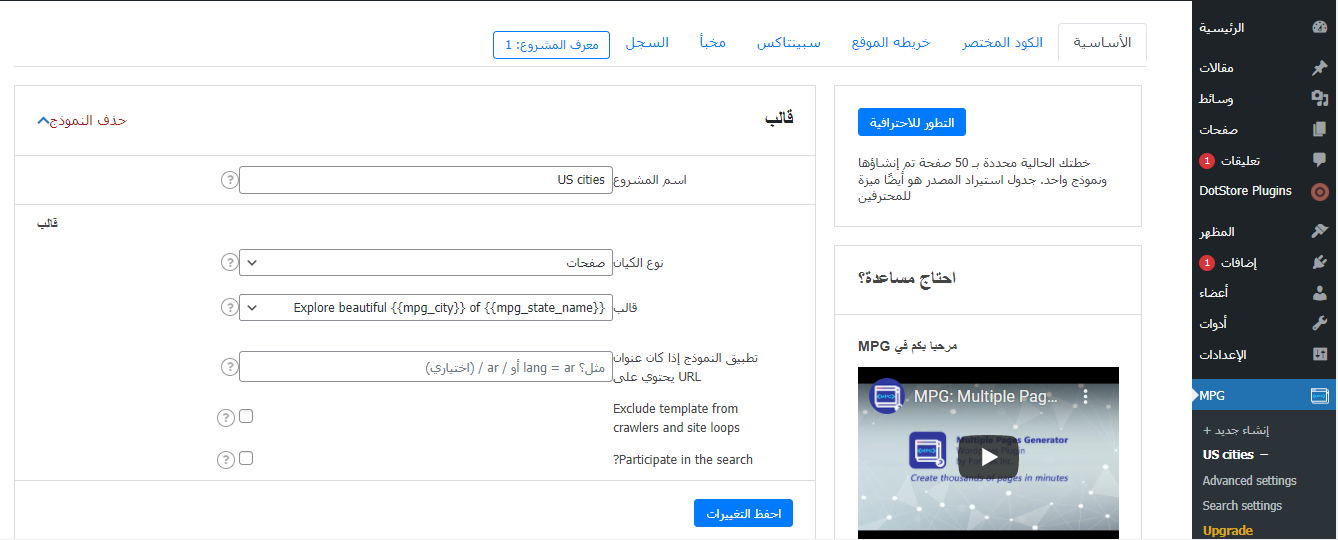Screen dimensions: 1338x540
Task: Toggle Participate in the search checkbox
Action: tap(246, 458)
